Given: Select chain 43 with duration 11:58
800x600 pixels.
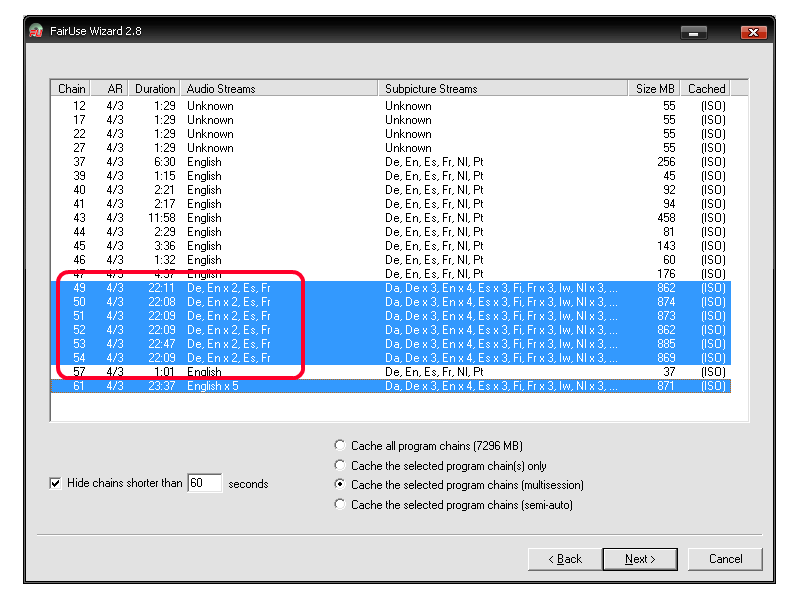Looking at the screenshot, I should pos(391,218).
